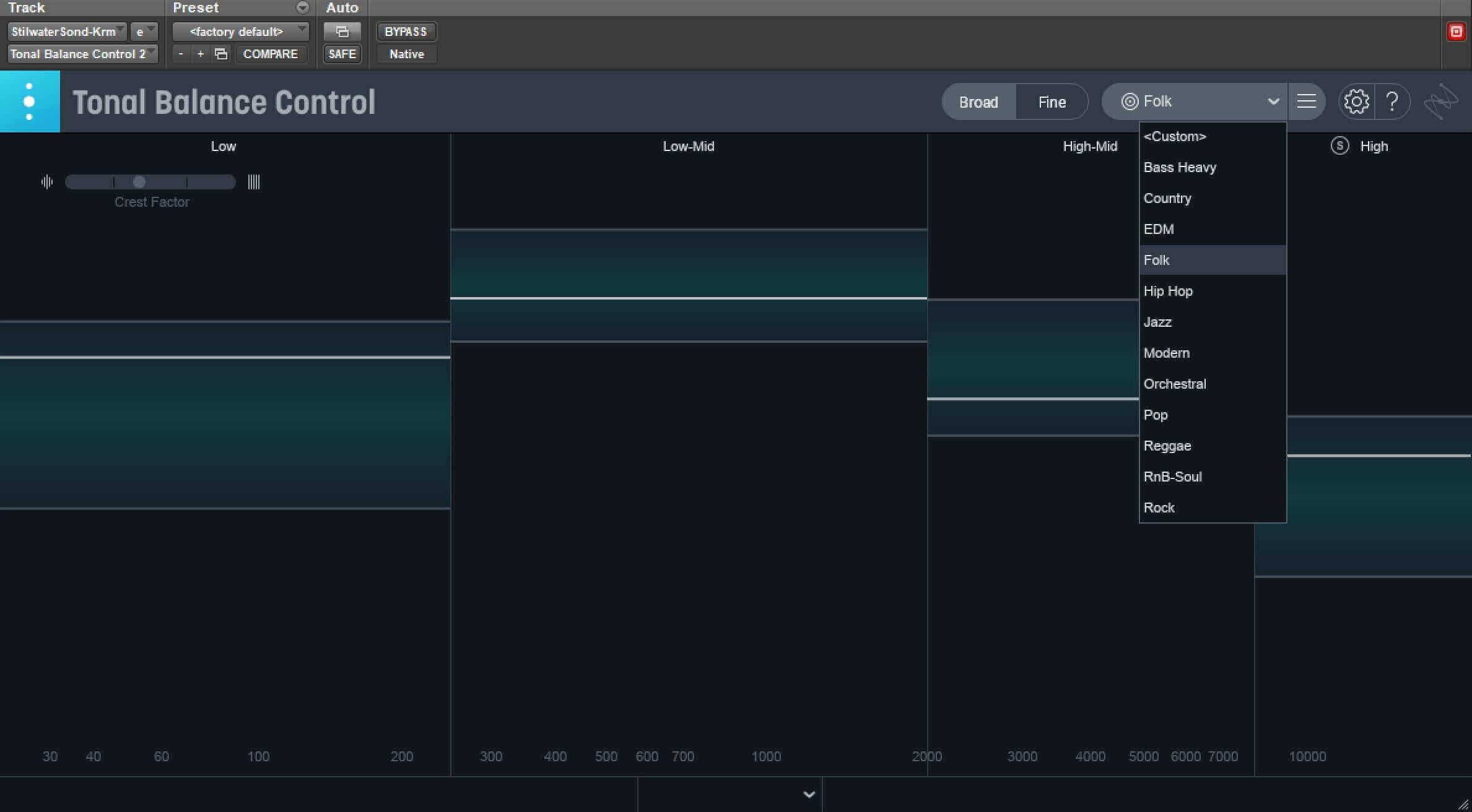Open the iZotope three-dots menu tile

point(30,101)
